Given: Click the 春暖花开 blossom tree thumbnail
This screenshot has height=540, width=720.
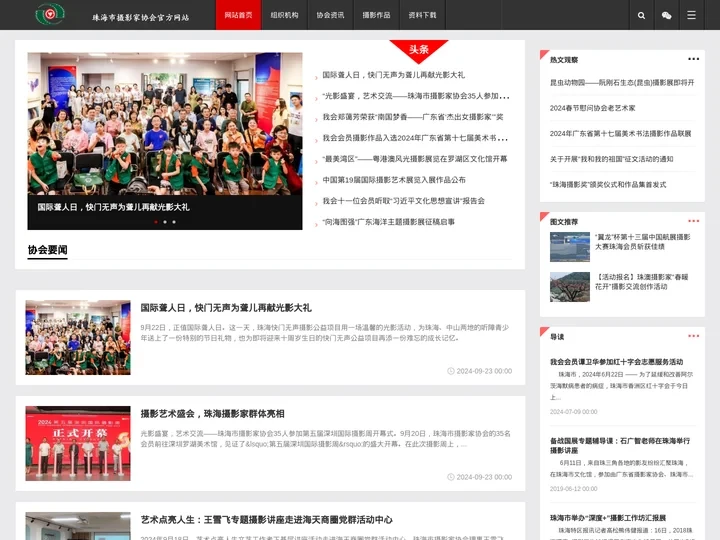Looking at the screenshot, I should [x=570, y=287].
